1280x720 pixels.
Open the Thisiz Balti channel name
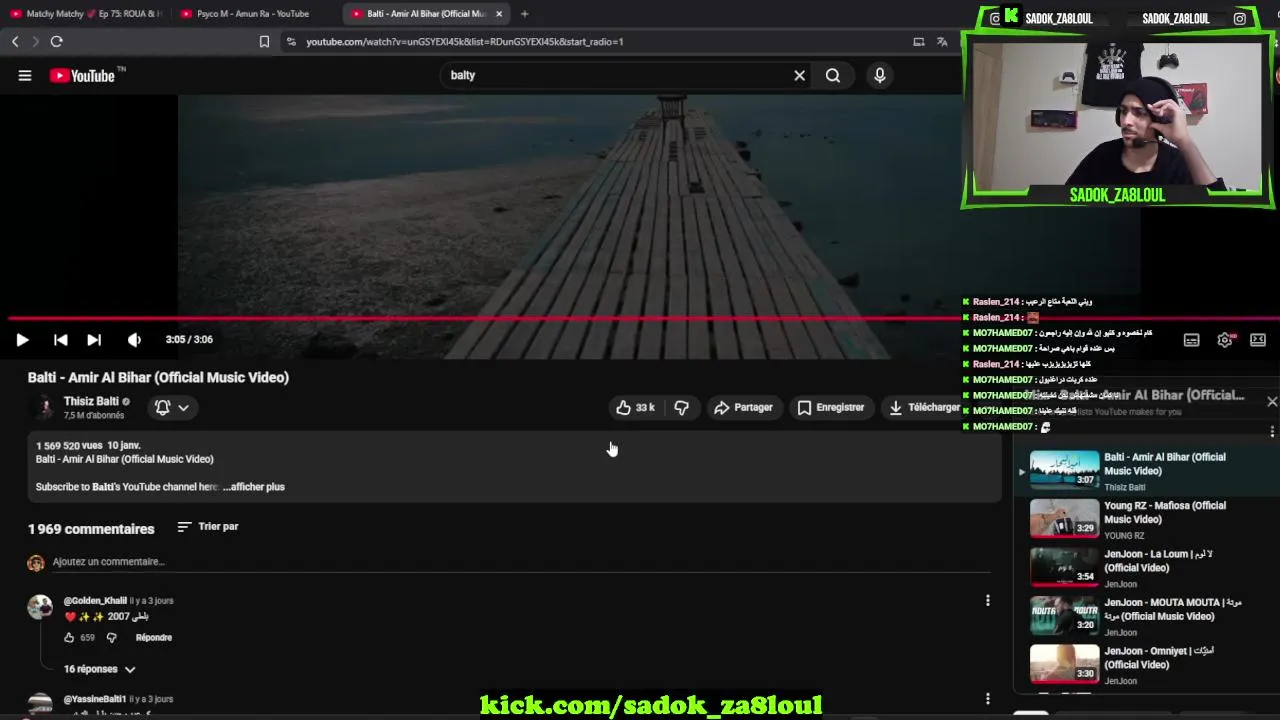[91, 401]
